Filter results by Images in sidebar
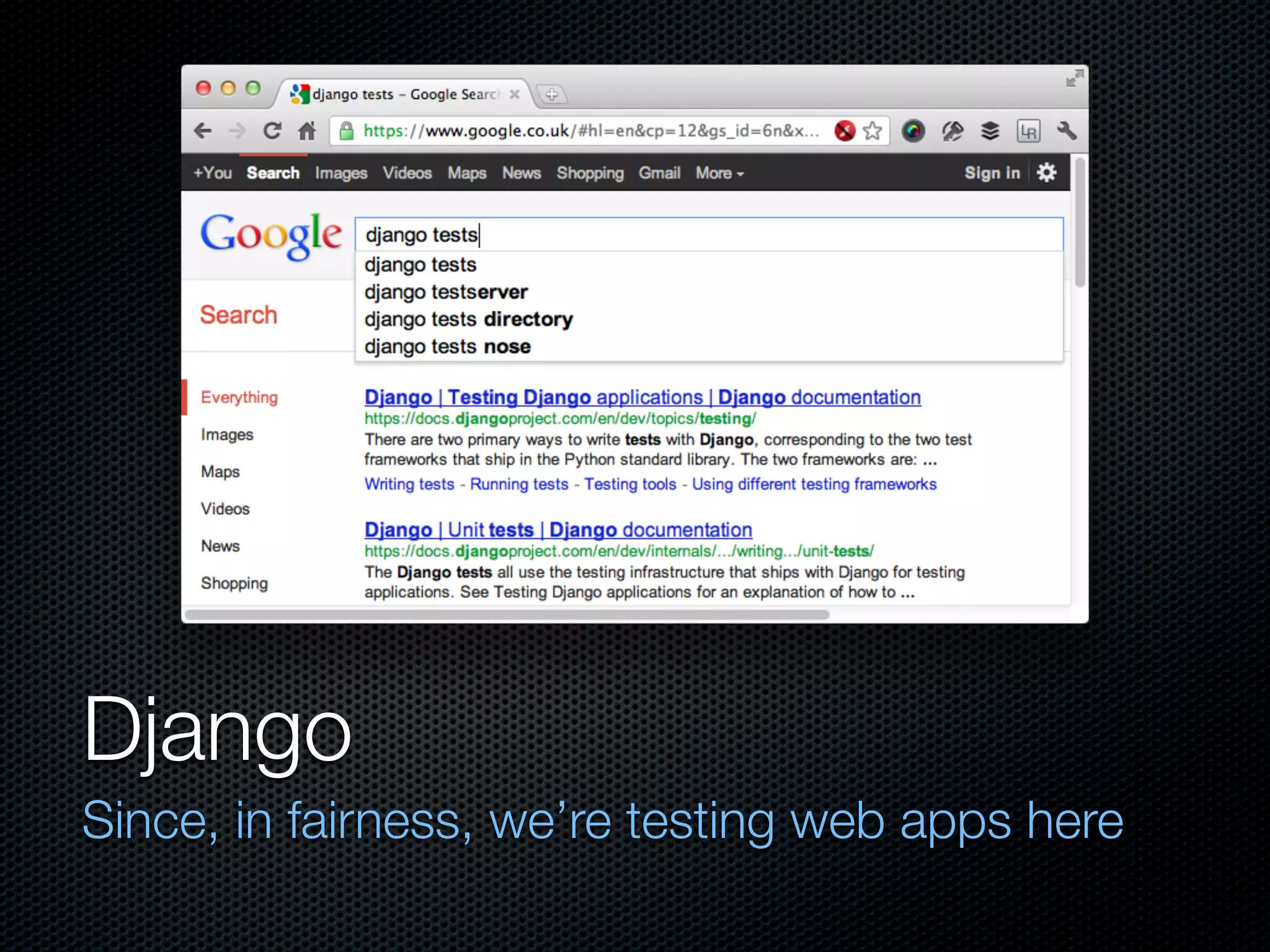 click(227, 435)
